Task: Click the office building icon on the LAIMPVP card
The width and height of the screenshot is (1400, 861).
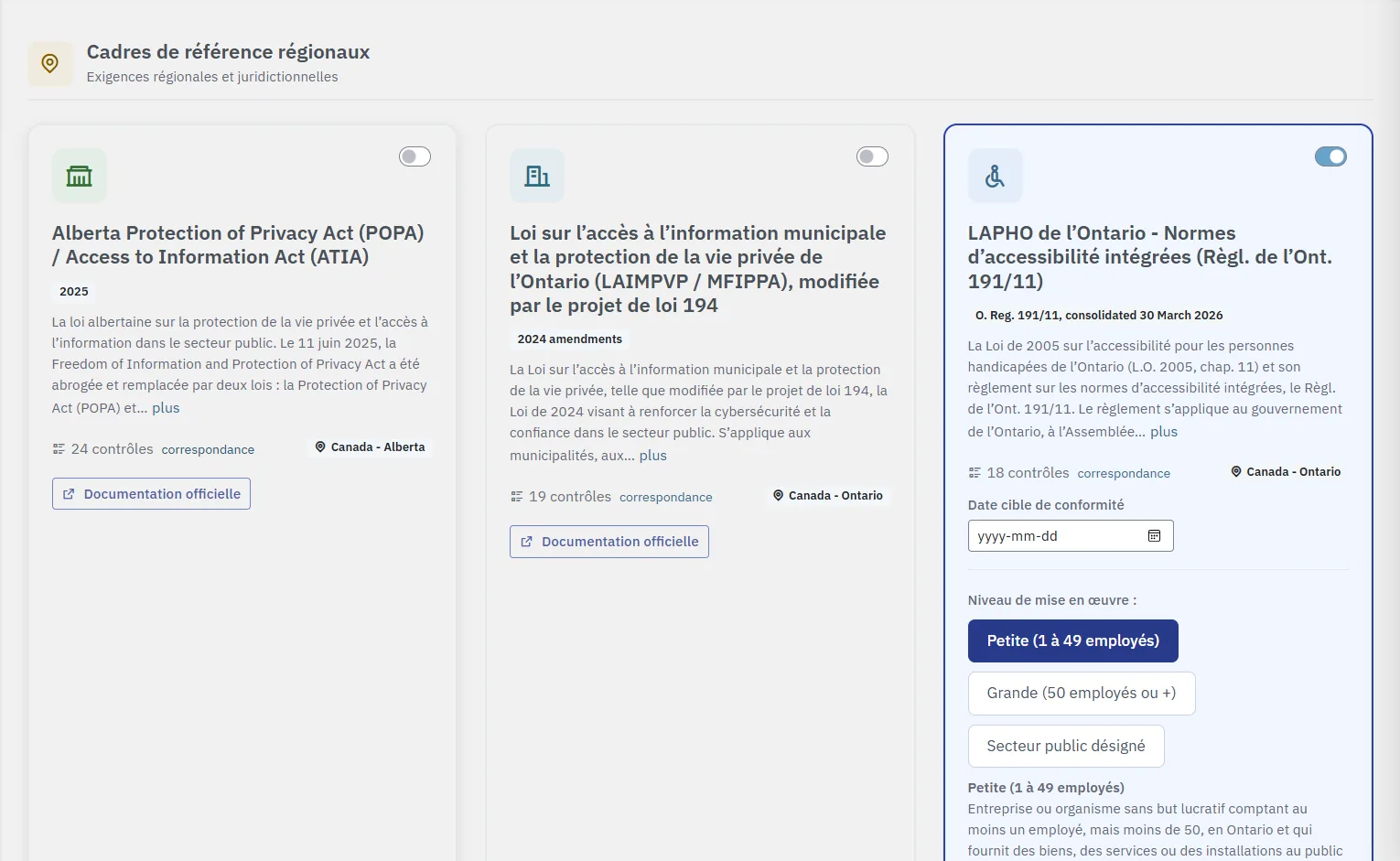Action: tap(537, 176)
